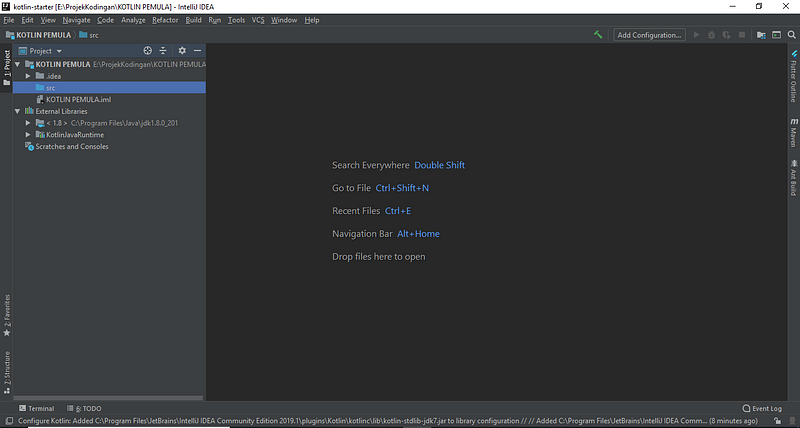
Task: Open the File menu
Action: click(x=9, y=20)
